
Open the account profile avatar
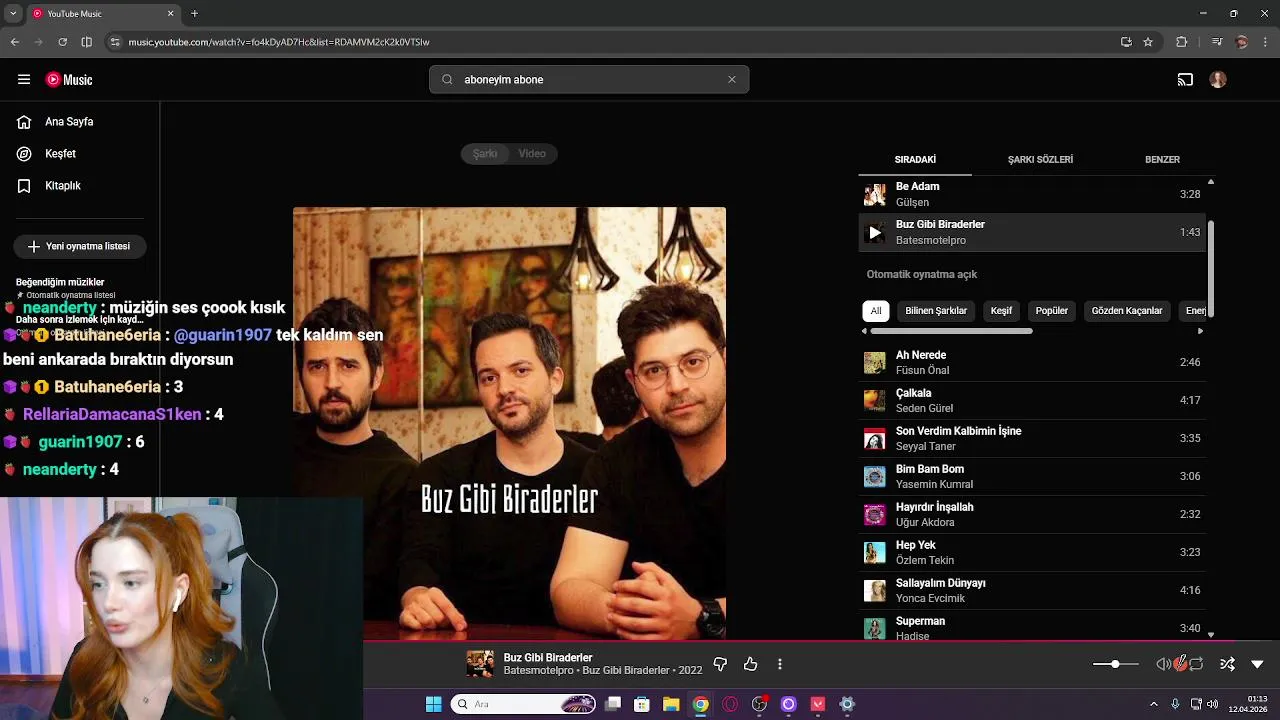(1218, 80)
